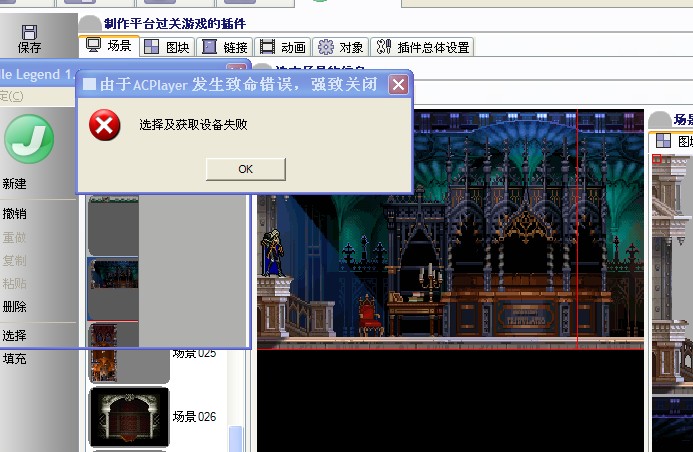This screenshot has height=452, width=693.
Task: Select the 动画 animation tab
Action: [x=283, y=47]
